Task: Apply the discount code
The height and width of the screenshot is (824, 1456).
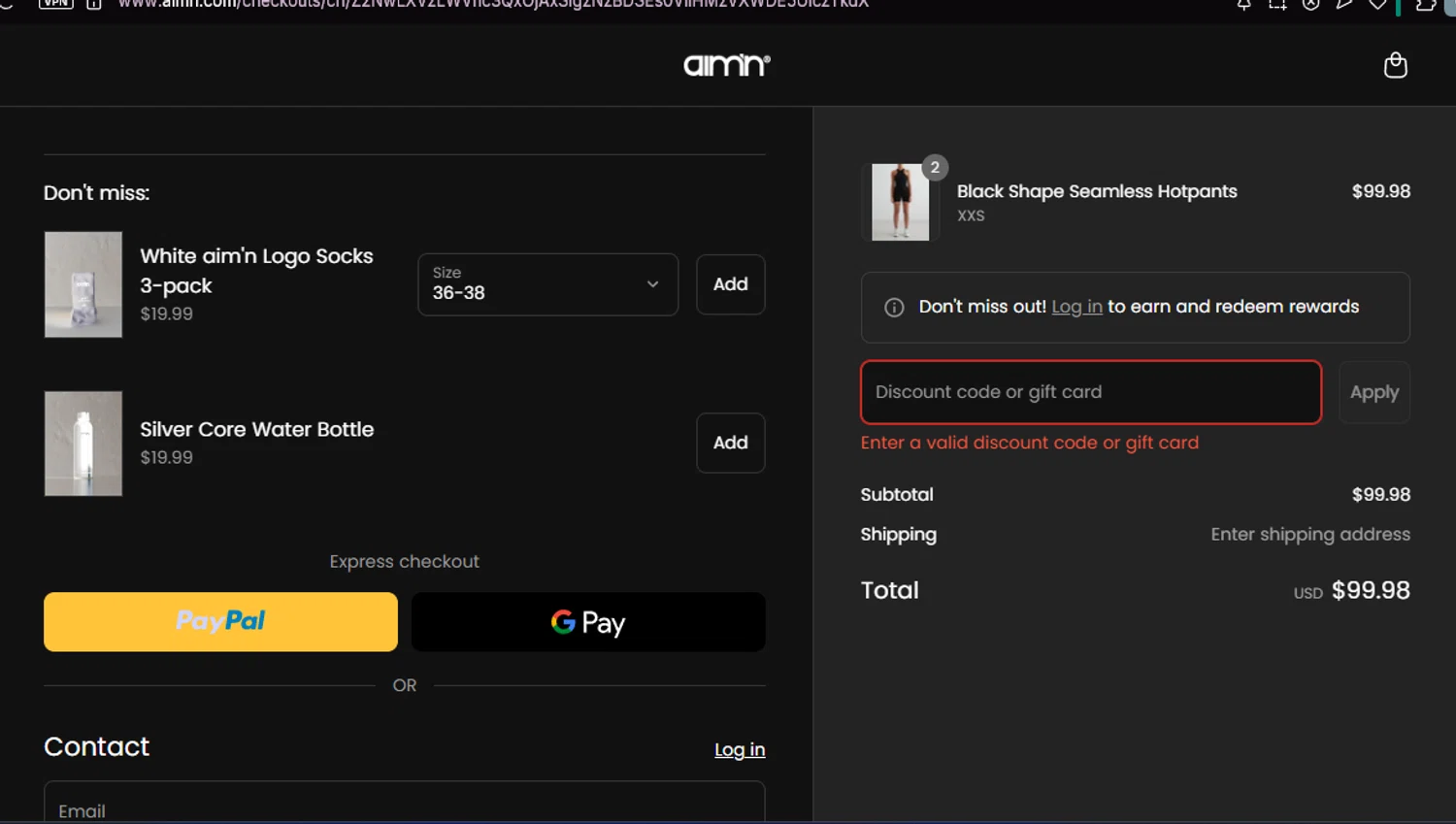Action: pos(1374,392)
